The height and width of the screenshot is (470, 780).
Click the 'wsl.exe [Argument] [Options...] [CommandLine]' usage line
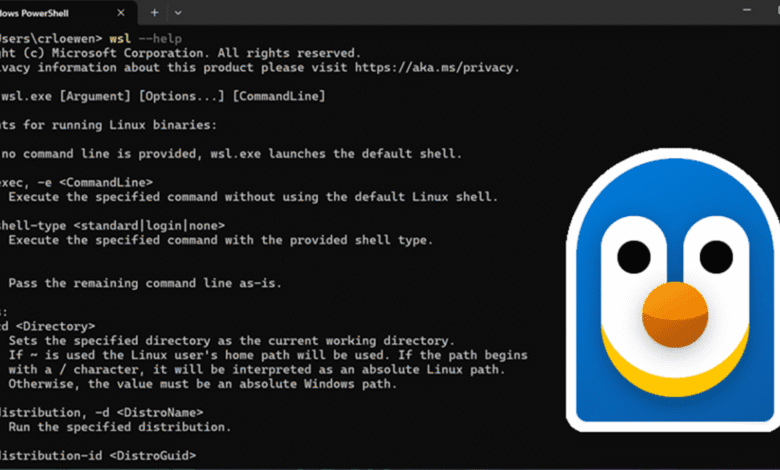coord(163,96)
